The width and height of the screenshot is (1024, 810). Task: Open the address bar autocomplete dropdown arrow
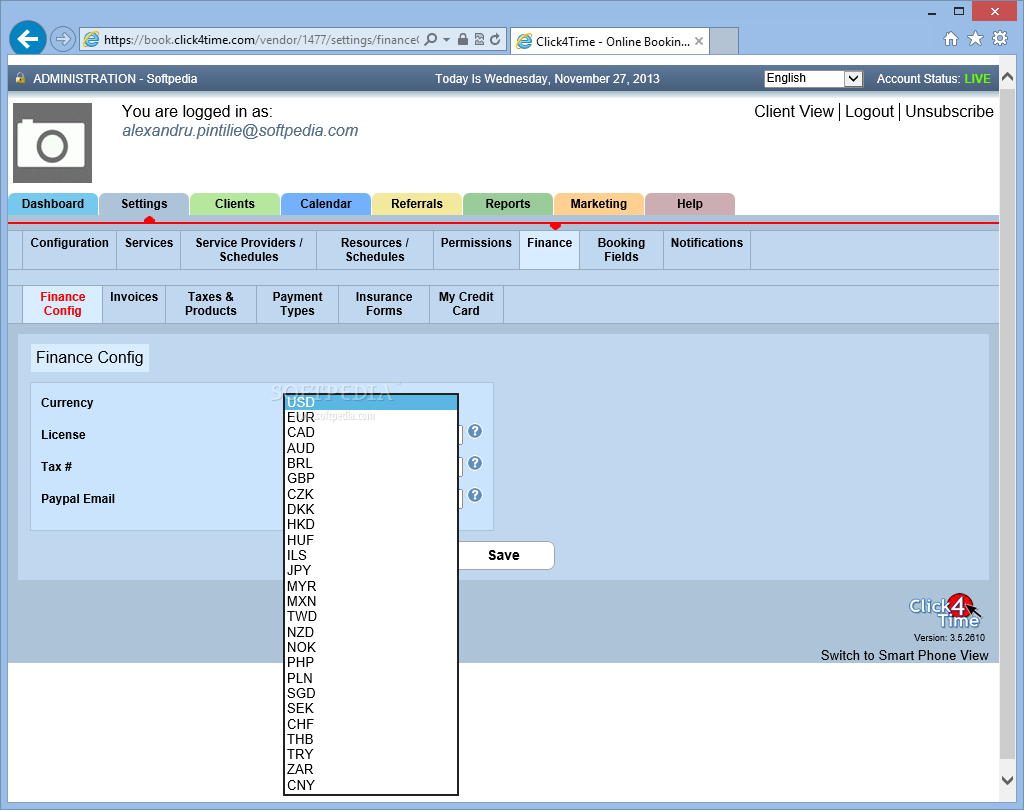point(447,40)
